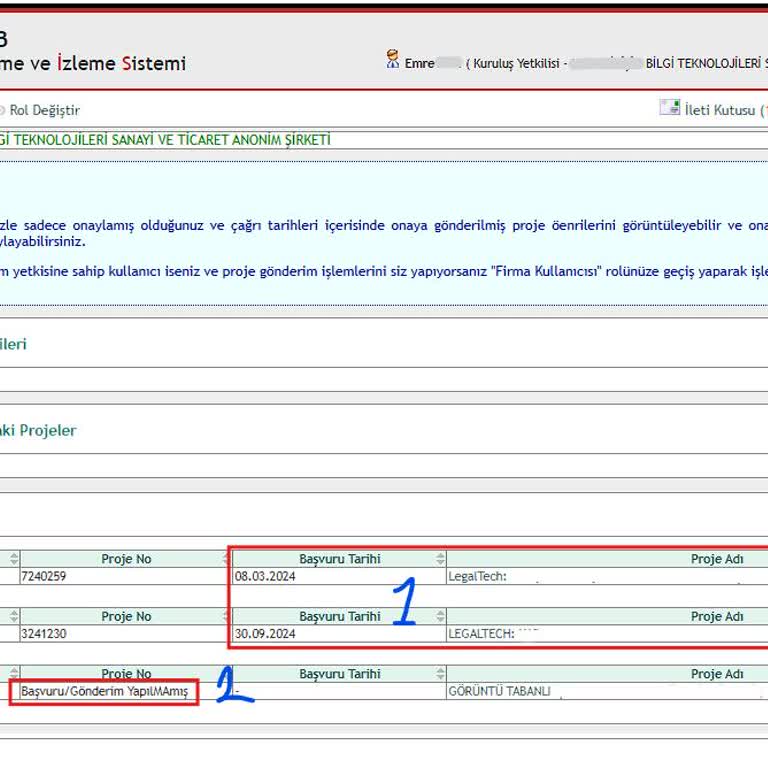Click sort arrows on Başvuru Tarihi above 08.03.2024
This screenshot has width=768, height=768.
(440, 559)
